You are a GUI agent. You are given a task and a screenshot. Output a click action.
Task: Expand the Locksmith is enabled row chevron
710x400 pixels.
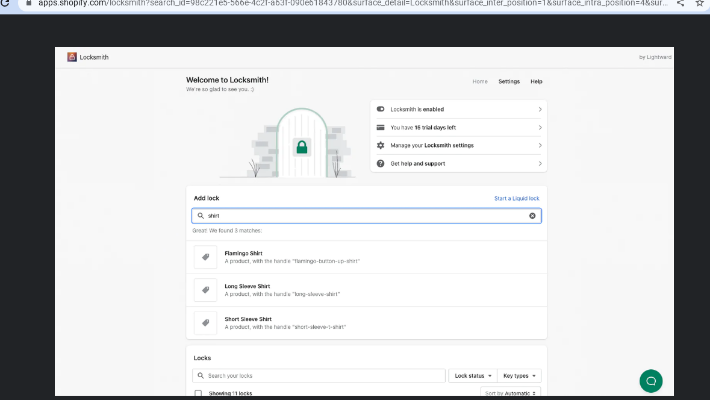[x=540, y=109]
